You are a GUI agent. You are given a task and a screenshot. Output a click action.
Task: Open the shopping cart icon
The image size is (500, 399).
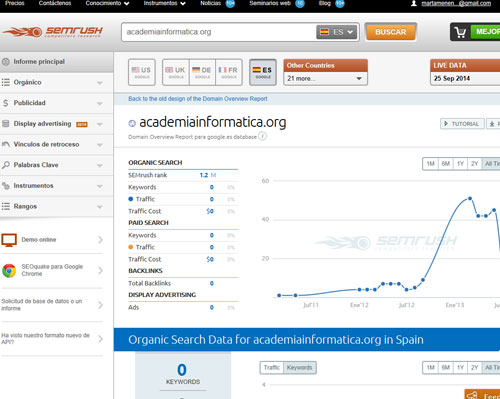pos(460,32)
